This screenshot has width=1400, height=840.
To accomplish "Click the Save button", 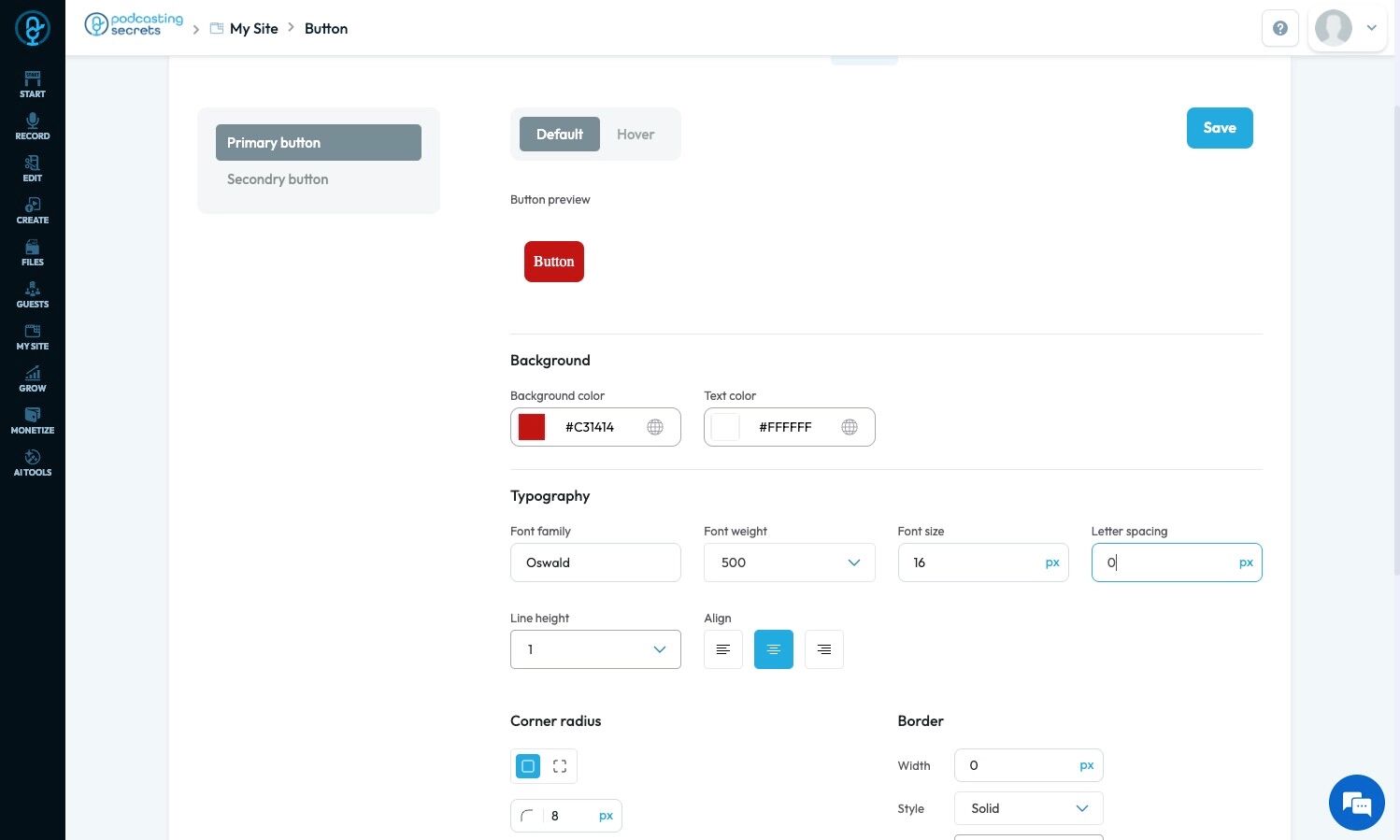I will pos(1220,128).
